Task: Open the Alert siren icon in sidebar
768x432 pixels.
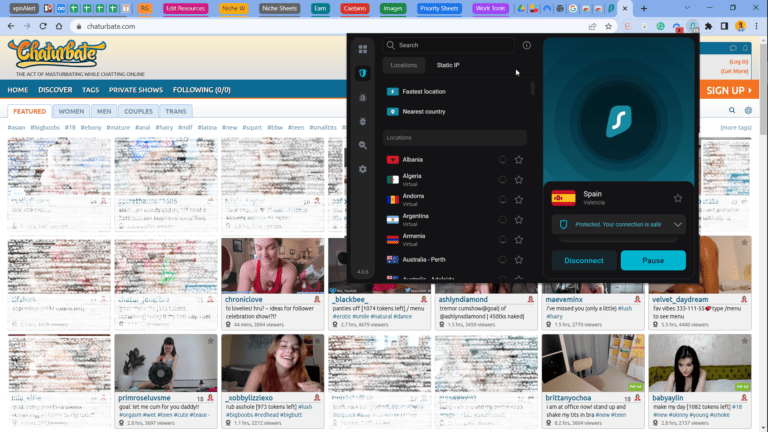Action: point(362,97)
